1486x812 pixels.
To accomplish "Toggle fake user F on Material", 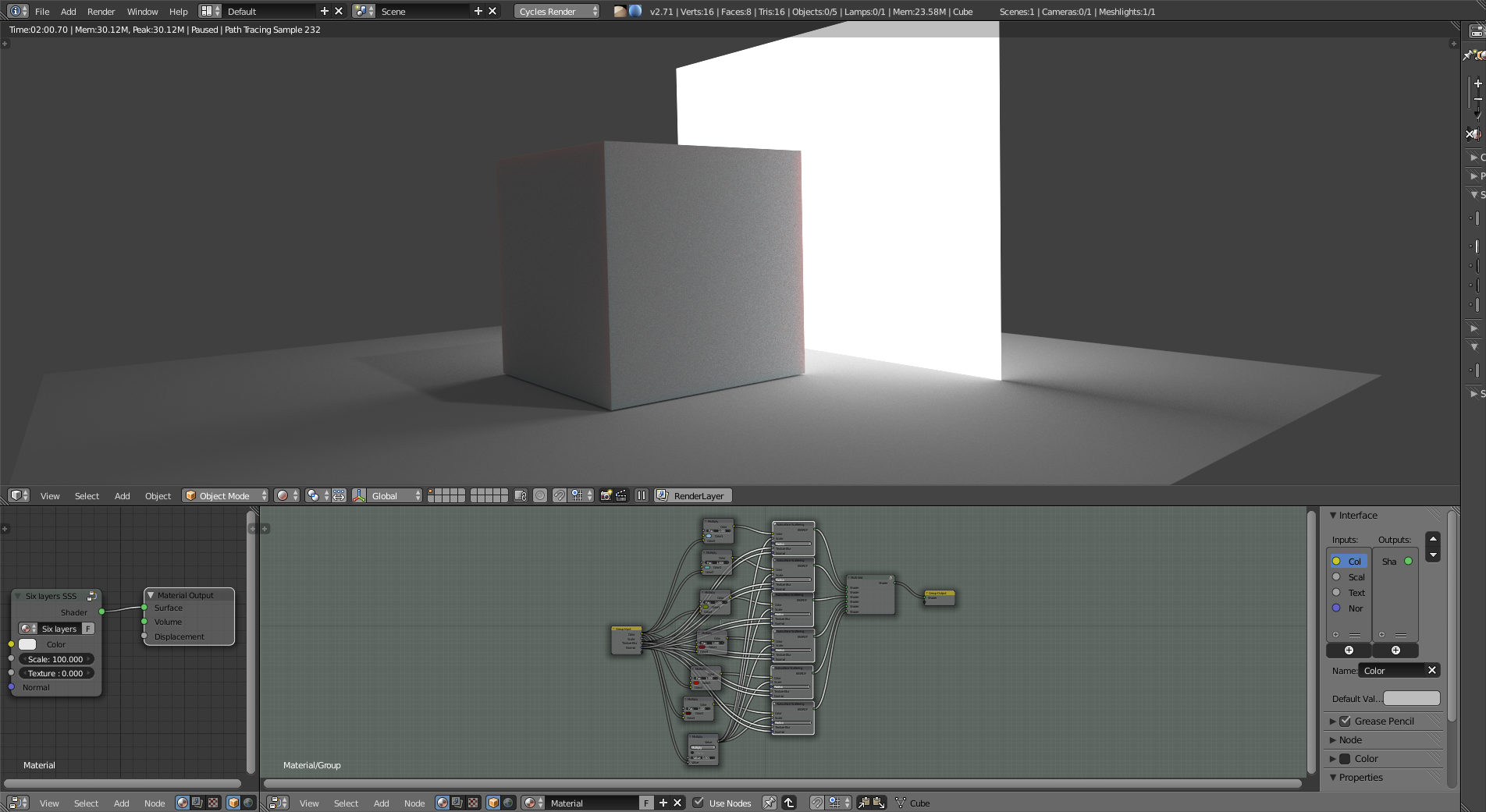I will [x=646, y=803].
